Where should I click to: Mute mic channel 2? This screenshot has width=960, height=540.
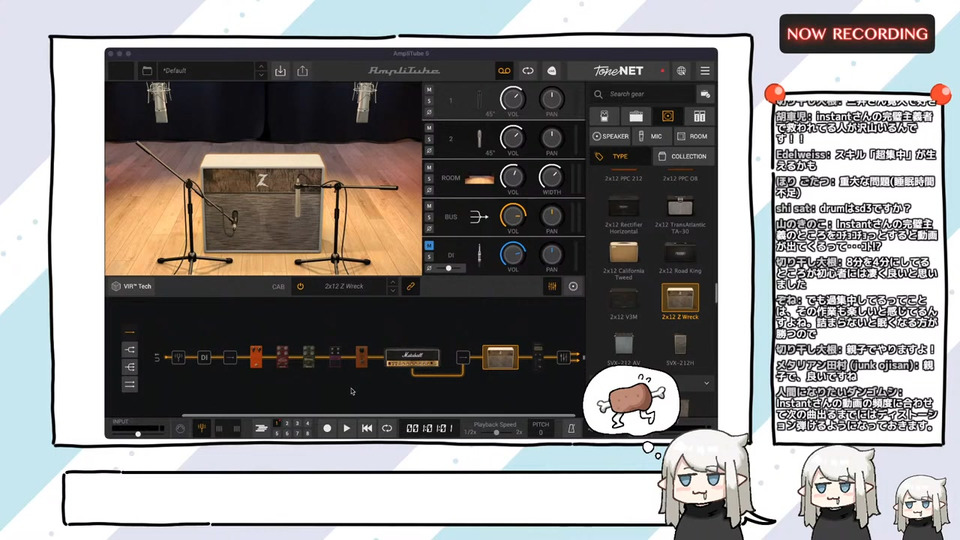(x=429, y=128)
